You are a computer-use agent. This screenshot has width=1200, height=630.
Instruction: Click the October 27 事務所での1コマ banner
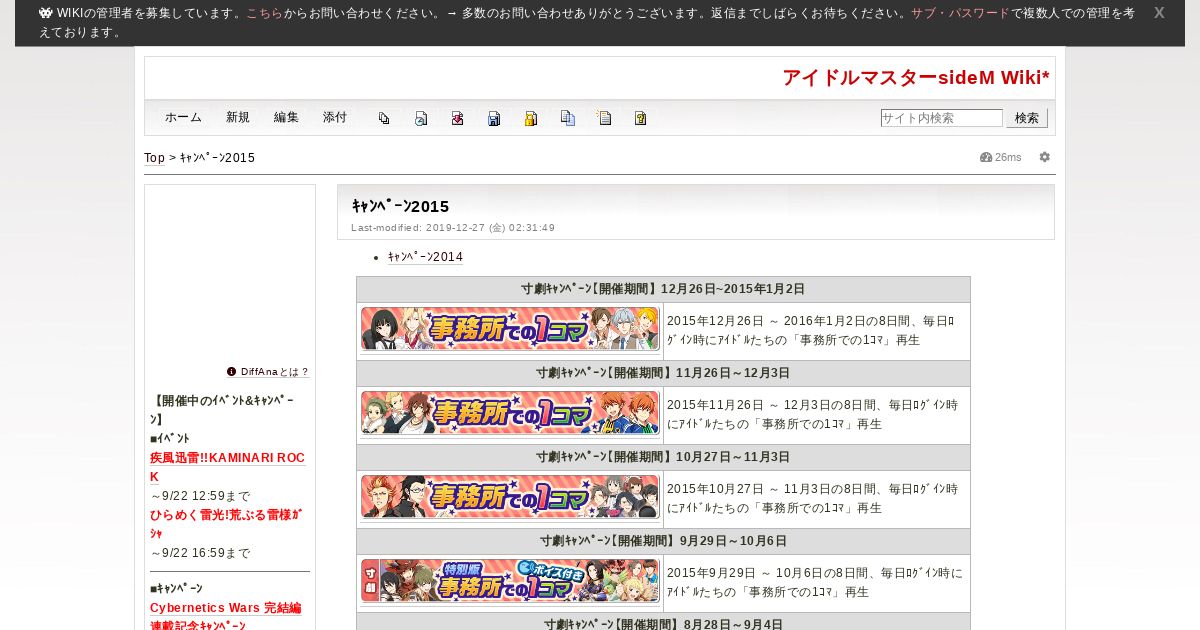click(510, 497)
